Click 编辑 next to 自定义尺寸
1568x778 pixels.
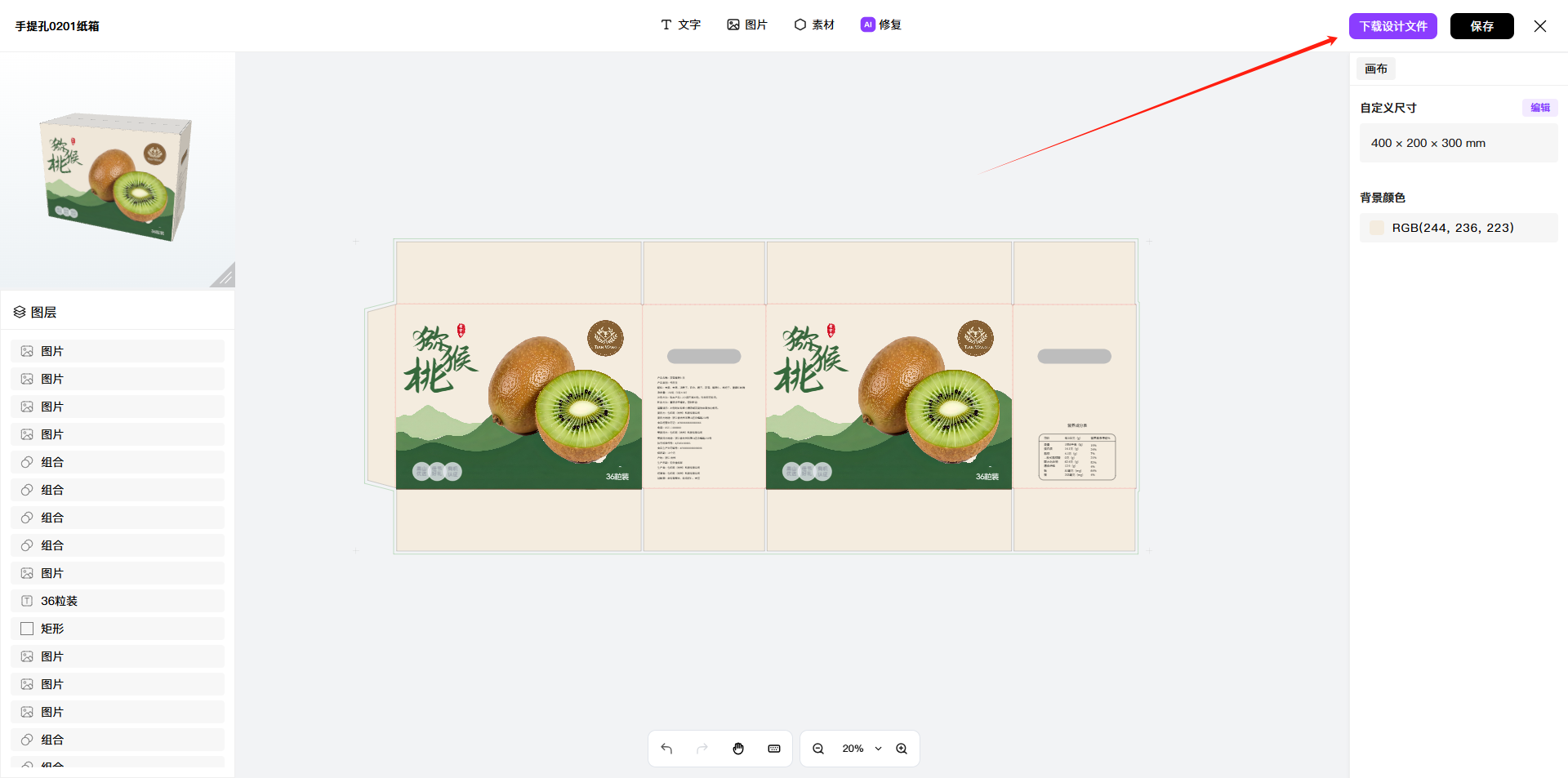pos(1540,108)
